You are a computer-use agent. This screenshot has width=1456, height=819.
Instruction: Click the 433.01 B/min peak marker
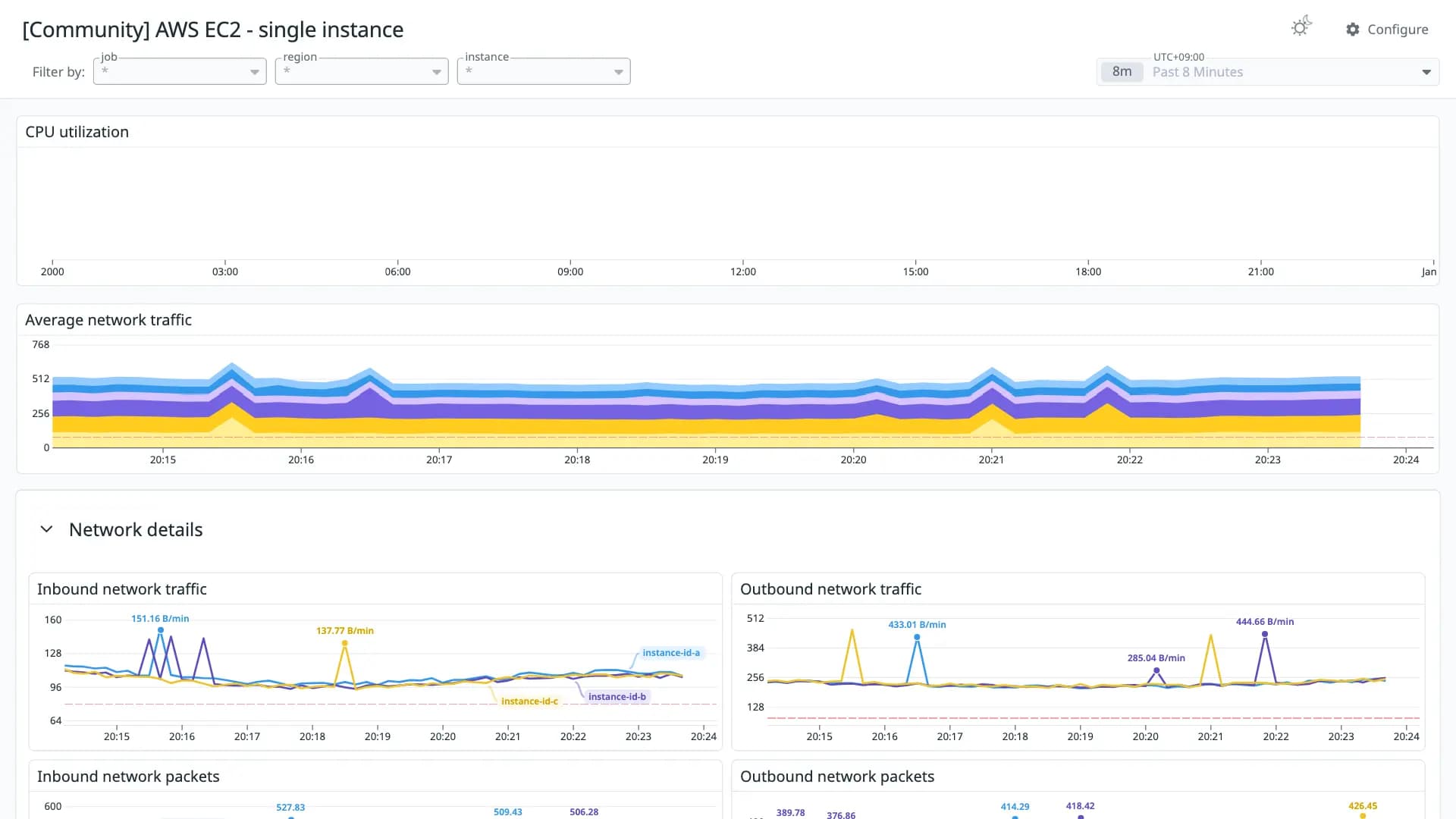(917, 637)
